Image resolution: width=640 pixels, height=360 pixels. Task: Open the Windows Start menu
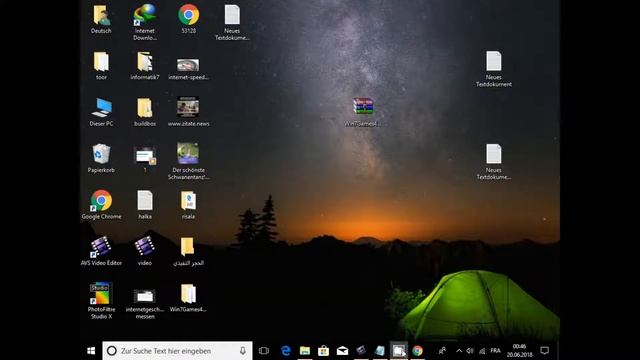pyautogui.click(x=91, y=351)
